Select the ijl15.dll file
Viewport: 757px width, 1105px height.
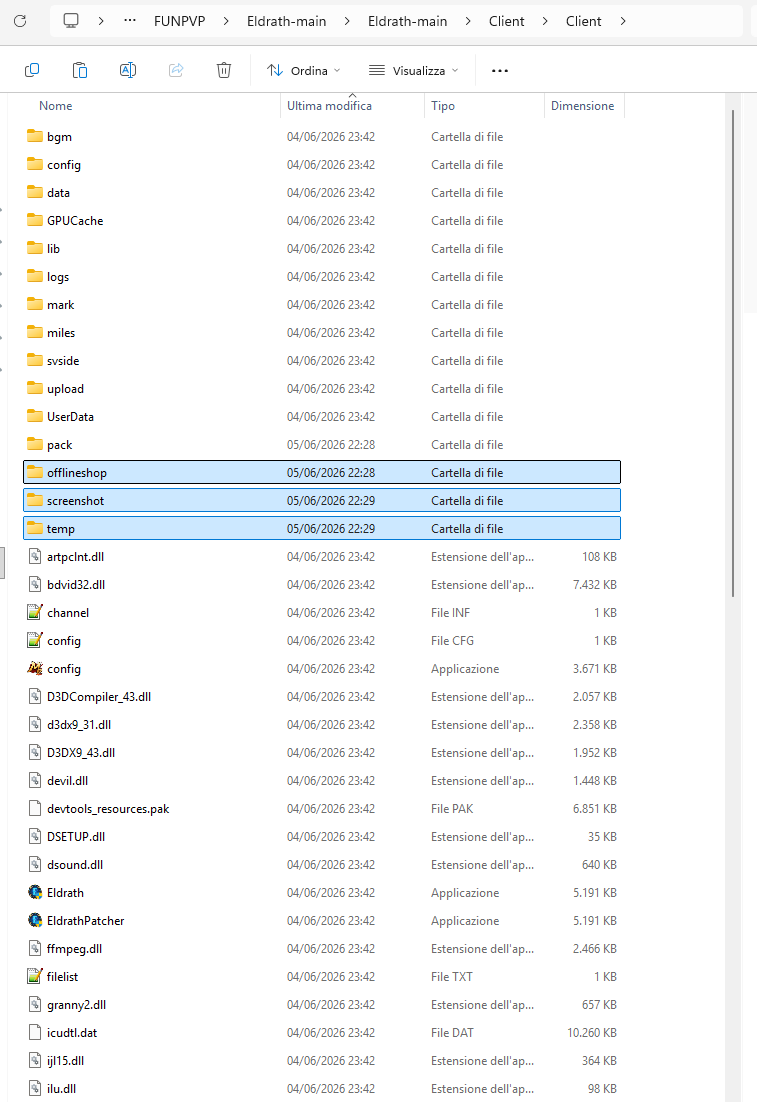point(322,1061)
